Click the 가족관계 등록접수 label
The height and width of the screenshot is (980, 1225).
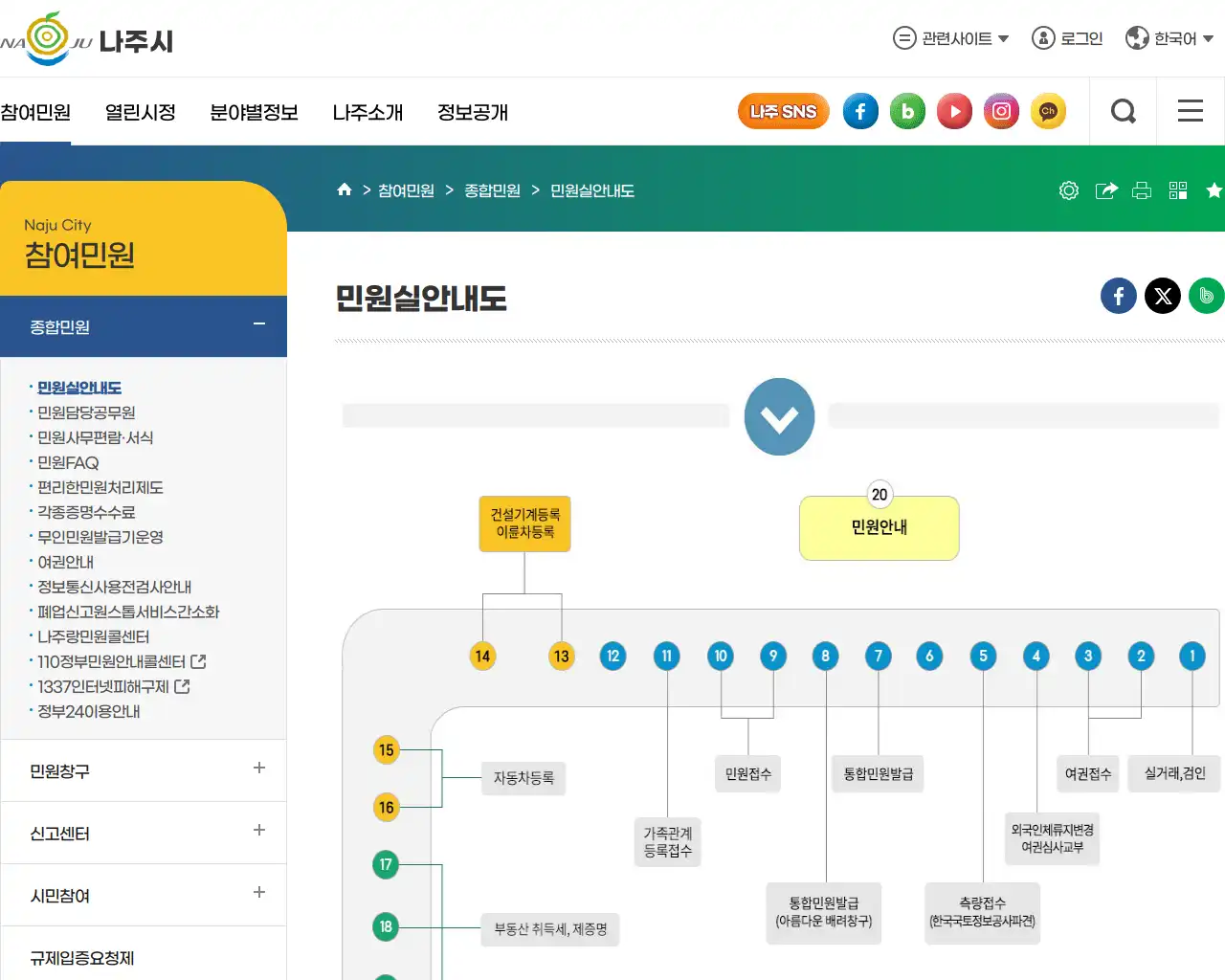(668, 842)
